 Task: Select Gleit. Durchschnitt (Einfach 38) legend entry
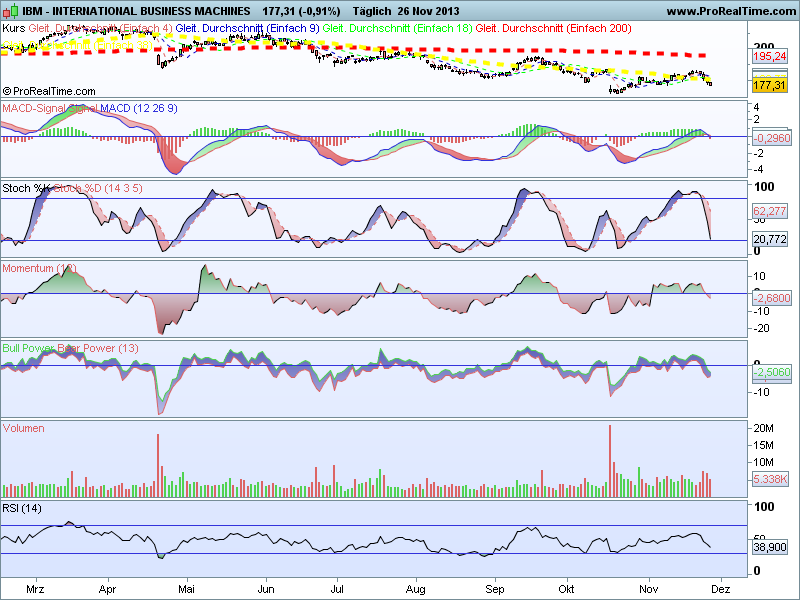(77, 45)
